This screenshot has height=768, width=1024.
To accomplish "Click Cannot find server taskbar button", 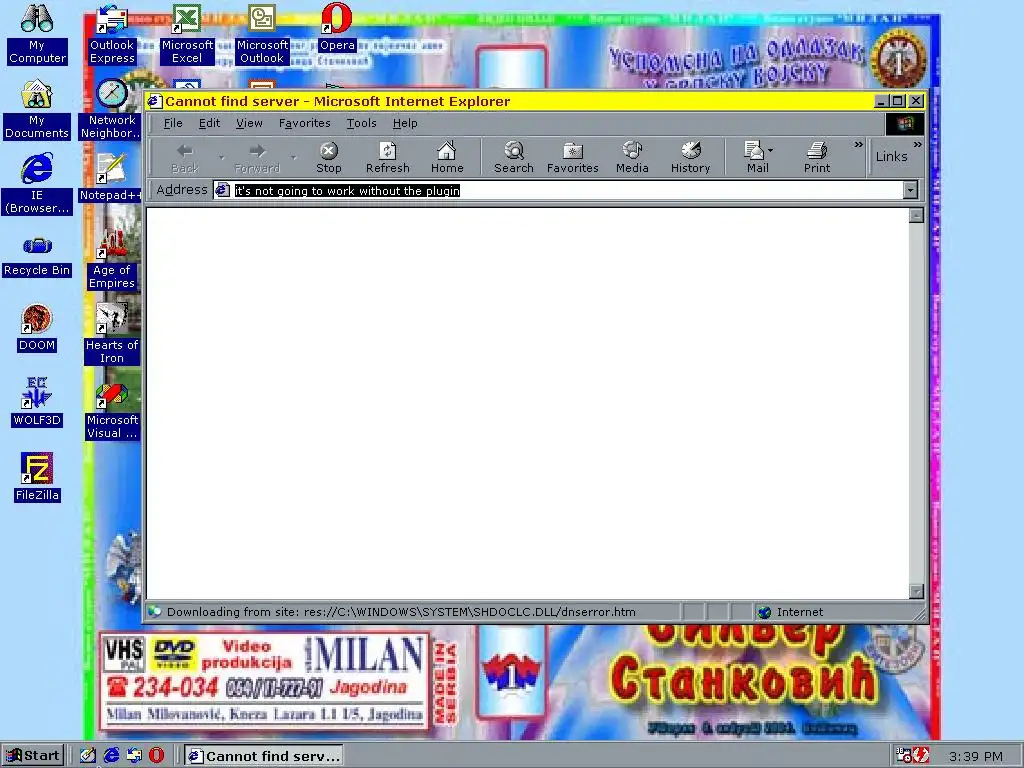I will click(x=264, y=756).
